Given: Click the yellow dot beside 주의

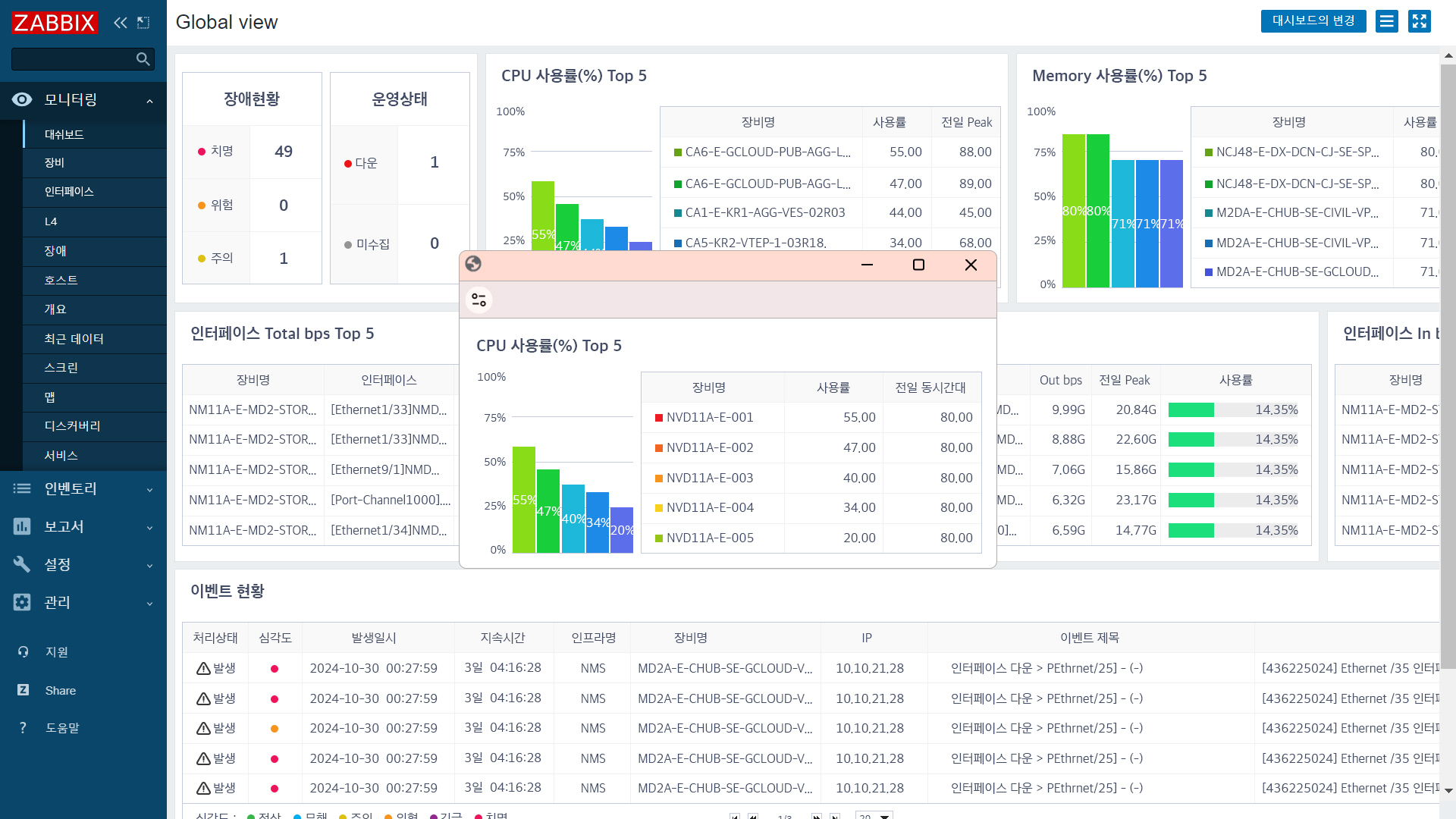Looking at the screenshot, I should coord(202,259).
